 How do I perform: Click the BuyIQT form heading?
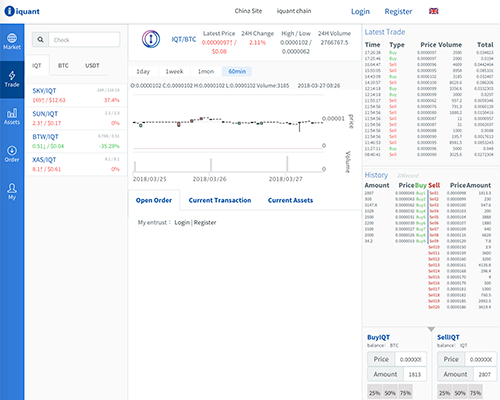(378, 337)
